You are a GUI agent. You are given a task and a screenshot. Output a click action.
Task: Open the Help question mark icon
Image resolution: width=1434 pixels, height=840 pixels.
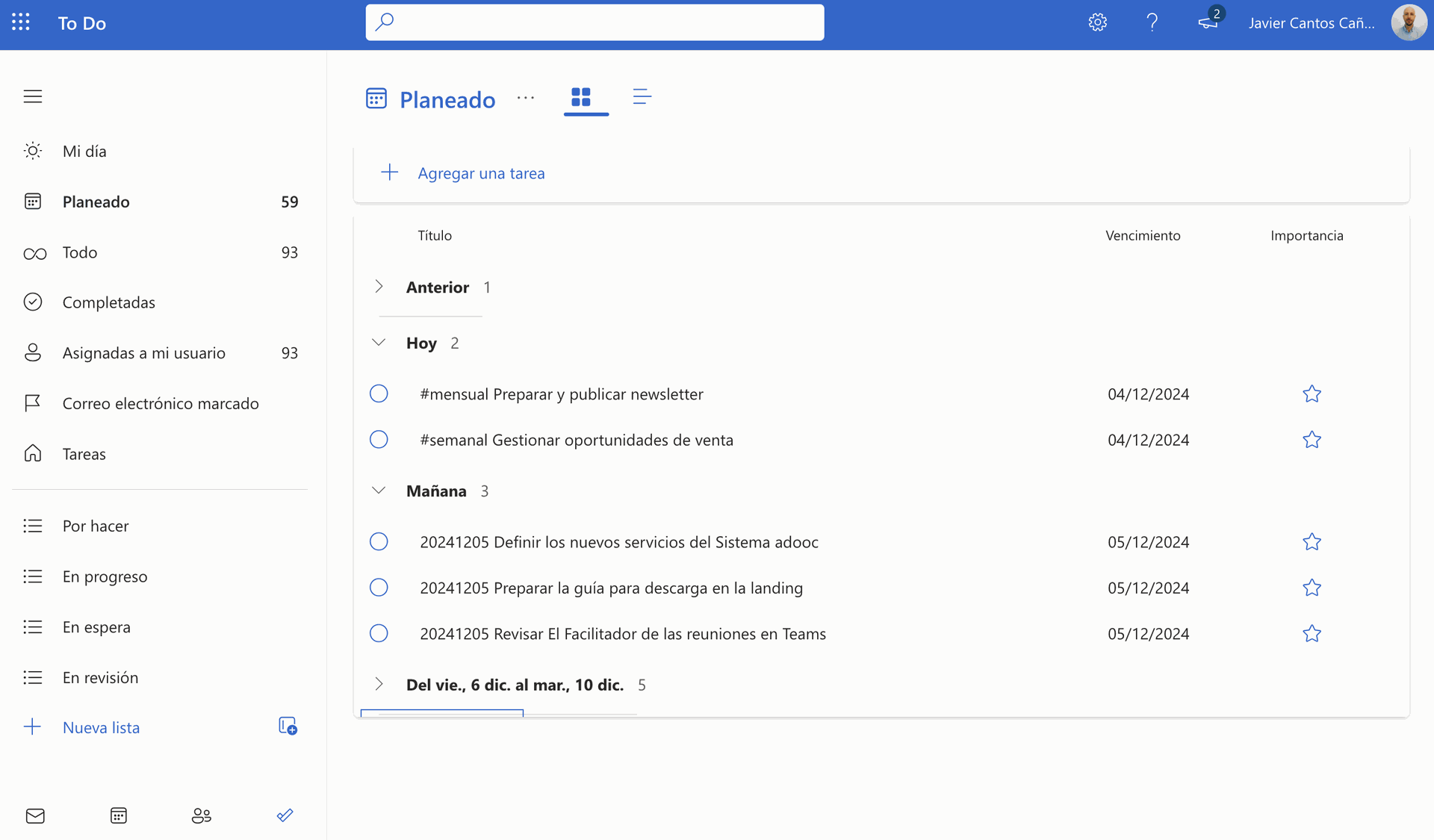[x=1152, y=22]
